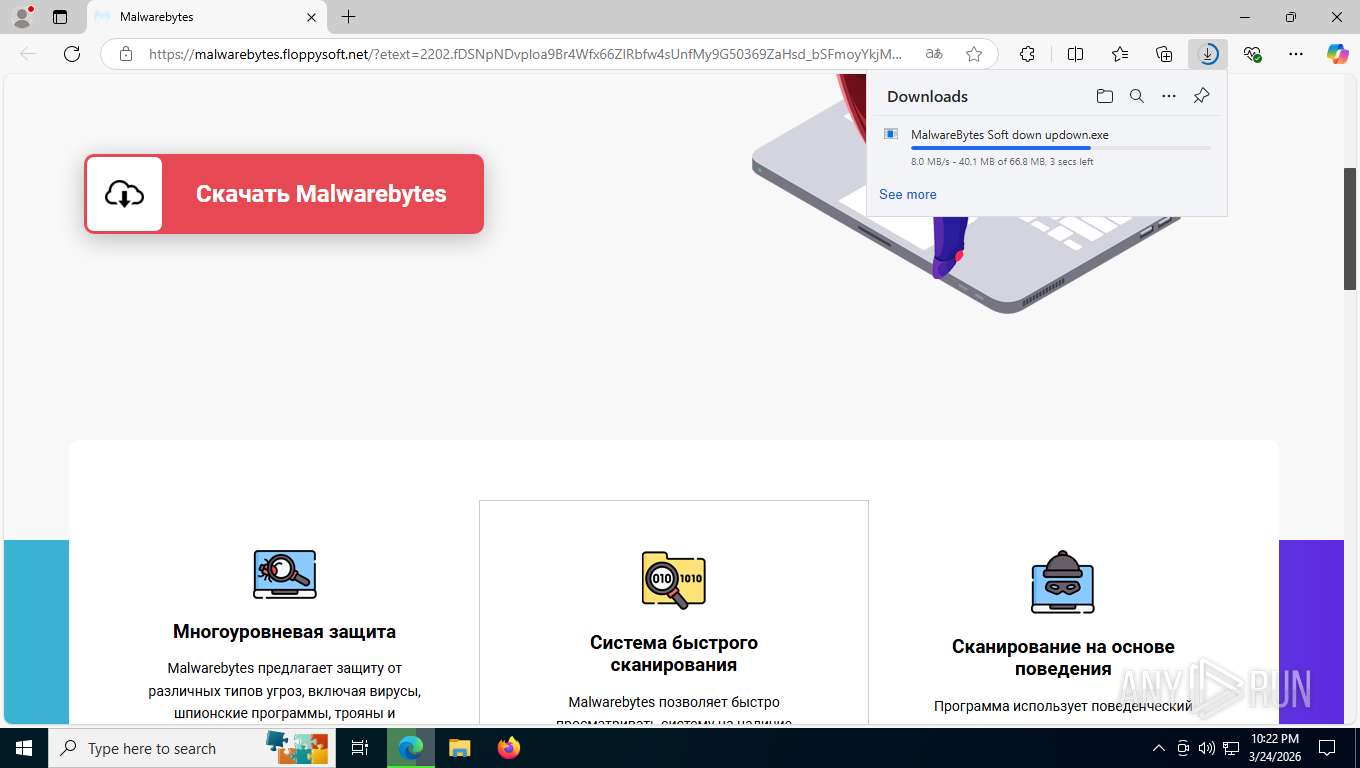Show hidden system tray icons
Screen dimensions: 1360x768
pyautogui.click(x=1159, y=748)
